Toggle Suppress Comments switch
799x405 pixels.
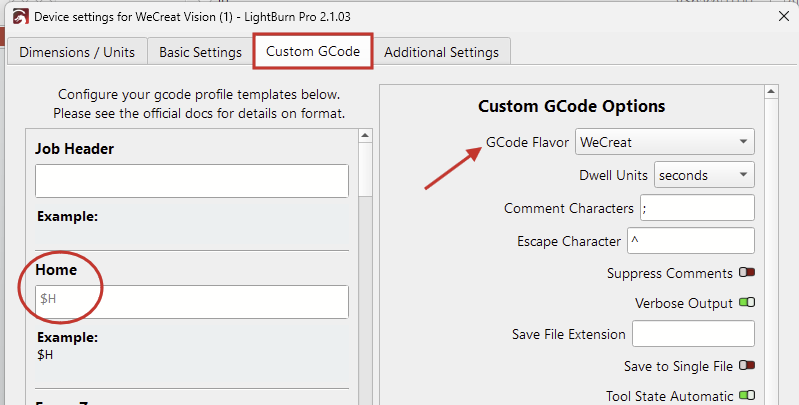pos(747,273)
